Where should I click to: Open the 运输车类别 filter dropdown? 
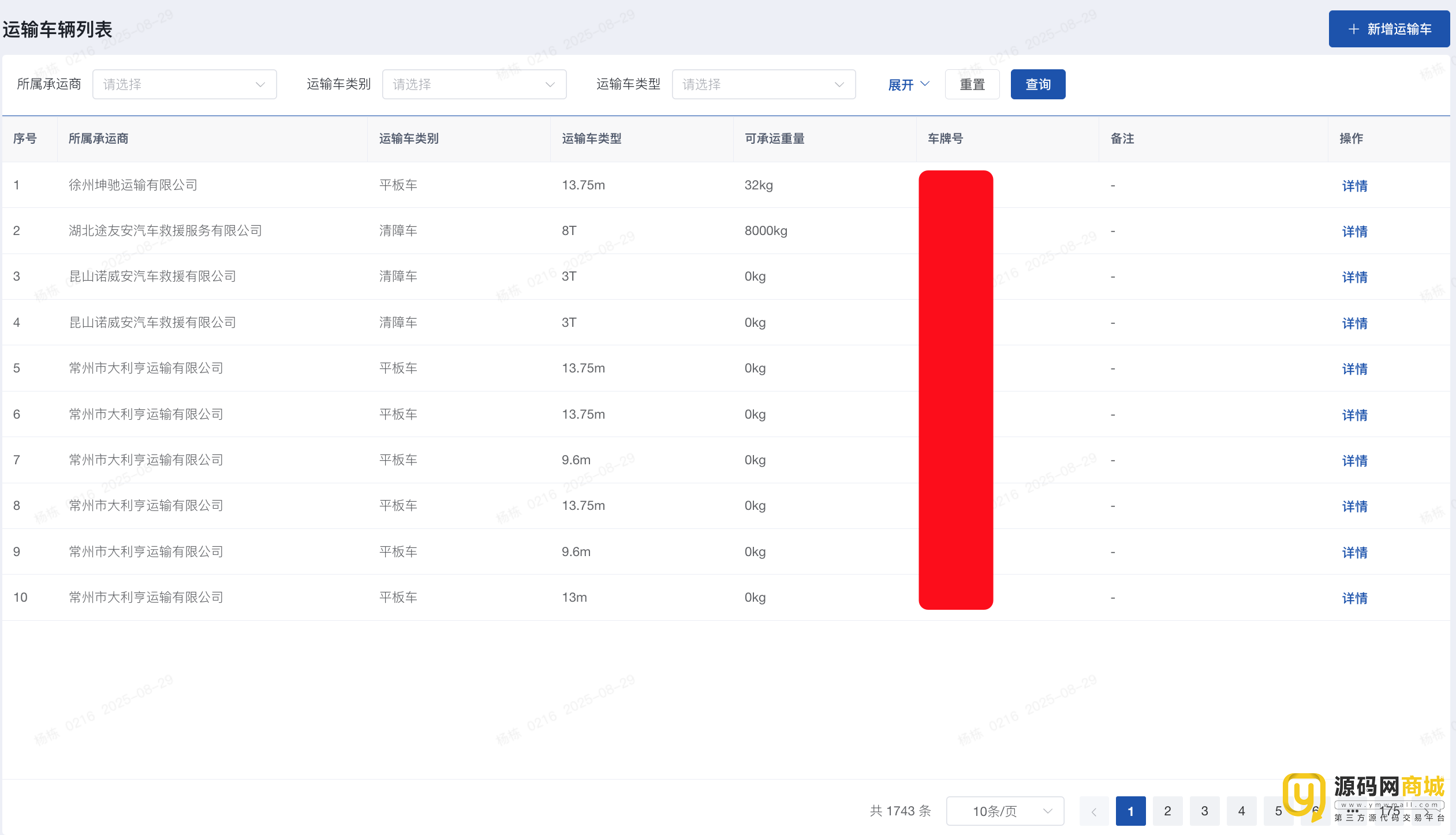[473, 84]
